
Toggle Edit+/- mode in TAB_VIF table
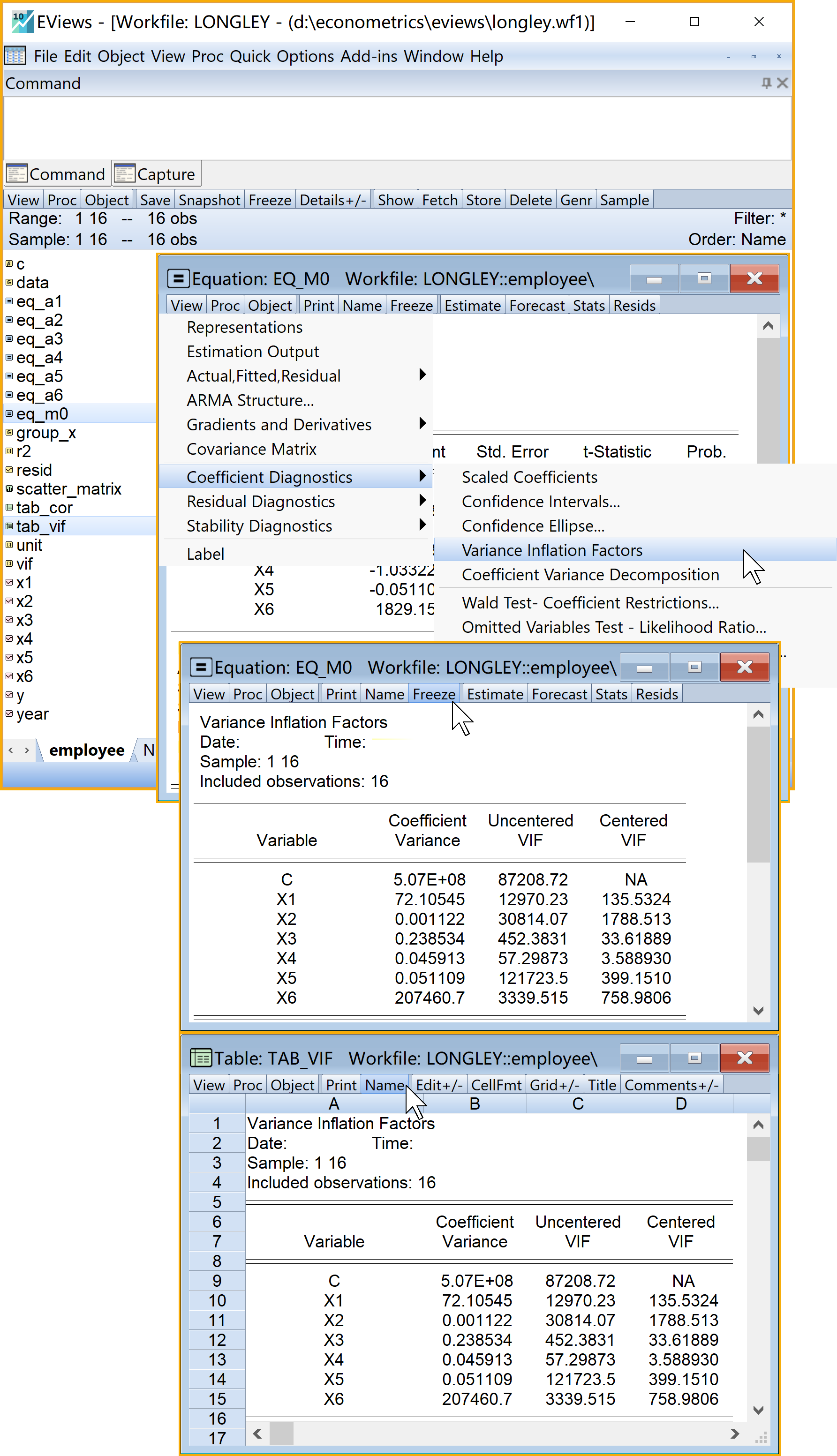pyautogui.click(x=438, y=1085)
